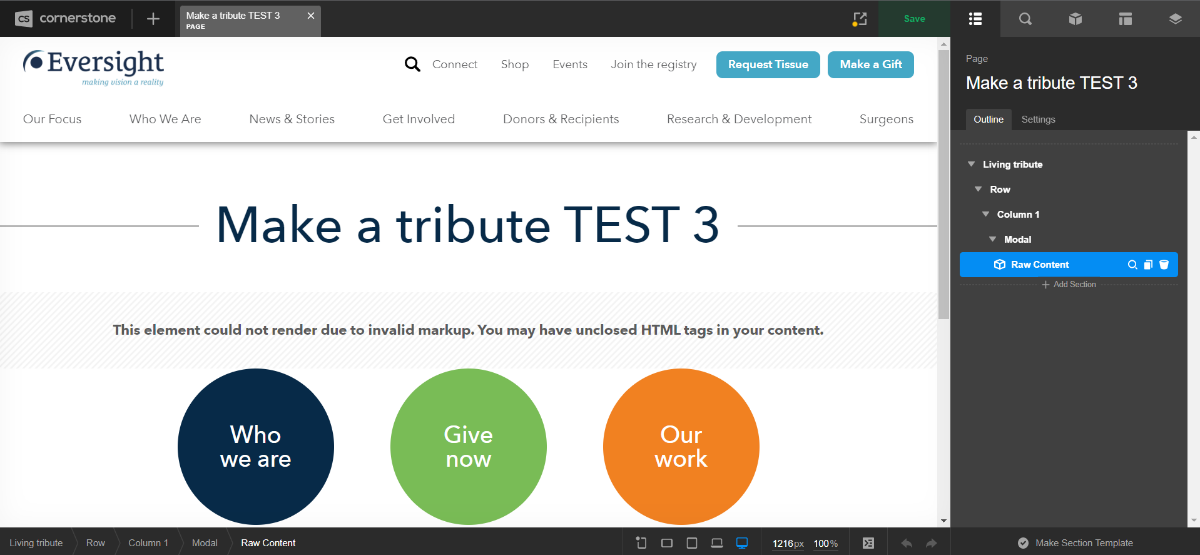Open the code editor icon in bottom bar

tap(868, 543)
